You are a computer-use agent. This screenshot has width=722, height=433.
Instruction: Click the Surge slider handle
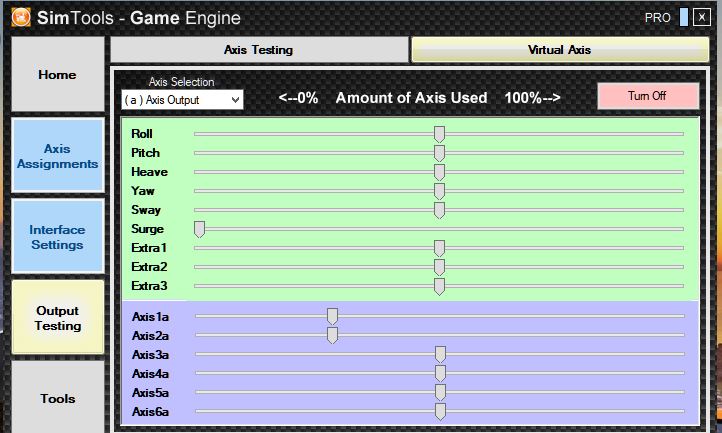[199, 229]
